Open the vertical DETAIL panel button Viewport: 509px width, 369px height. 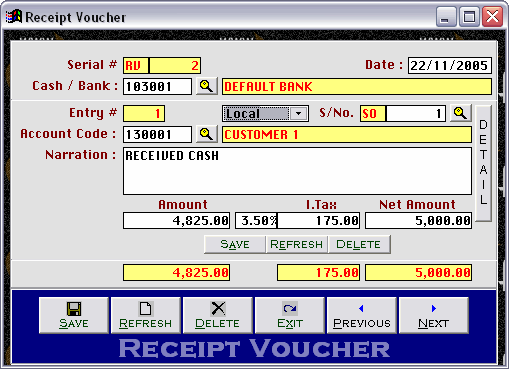[483, 163]
